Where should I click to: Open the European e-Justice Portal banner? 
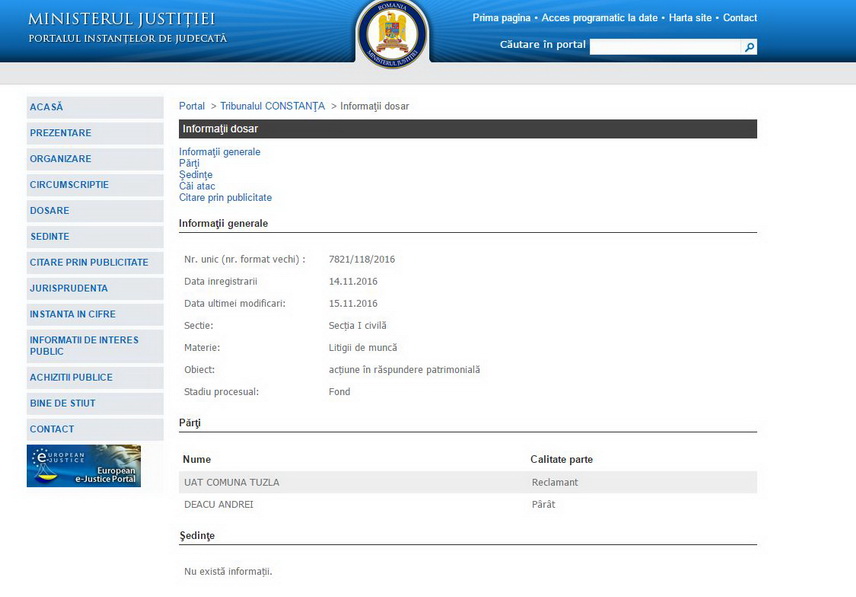click(84, 466)
